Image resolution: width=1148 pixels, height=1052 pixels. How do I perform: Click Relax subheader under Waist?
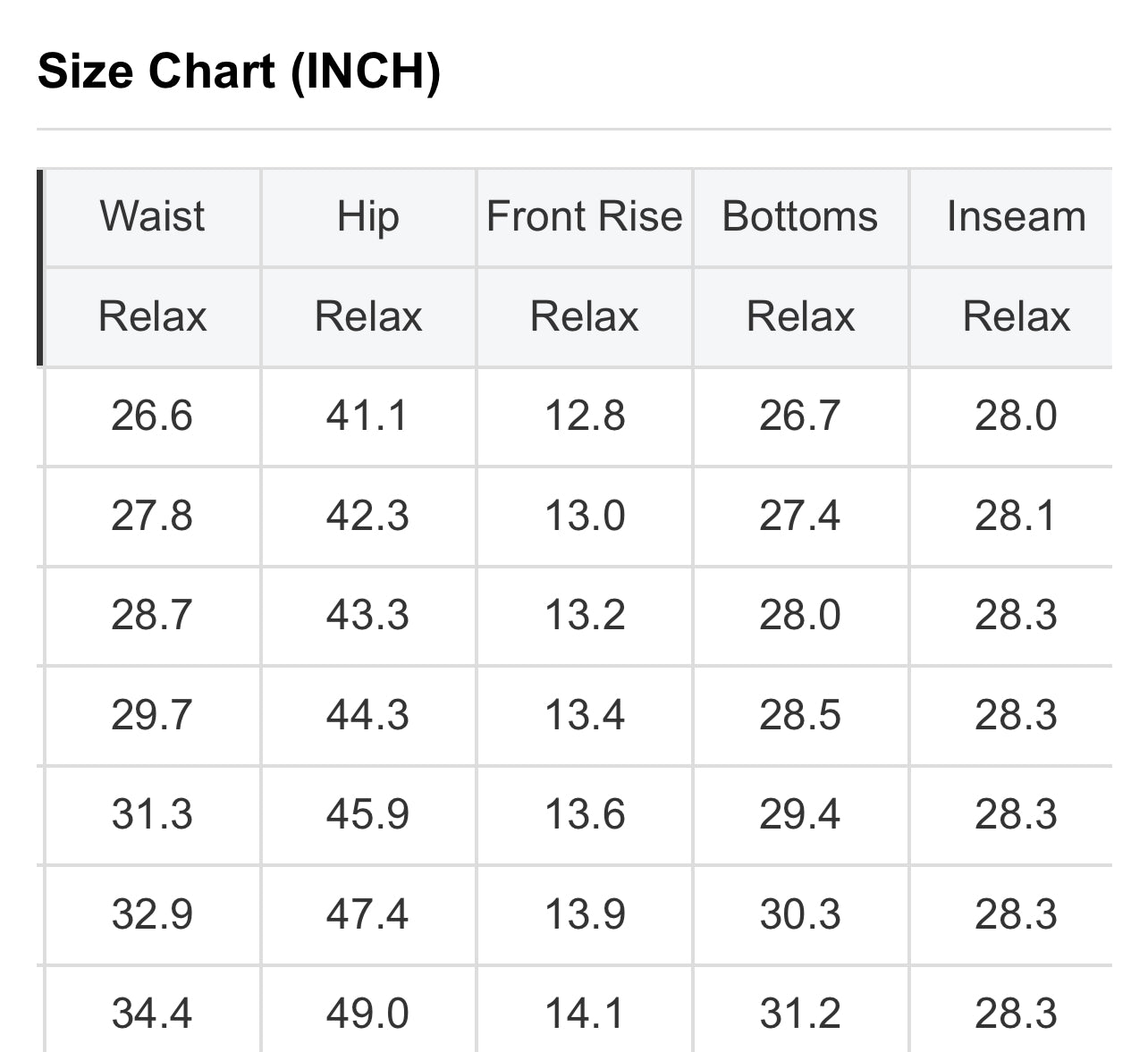[152, 316]
